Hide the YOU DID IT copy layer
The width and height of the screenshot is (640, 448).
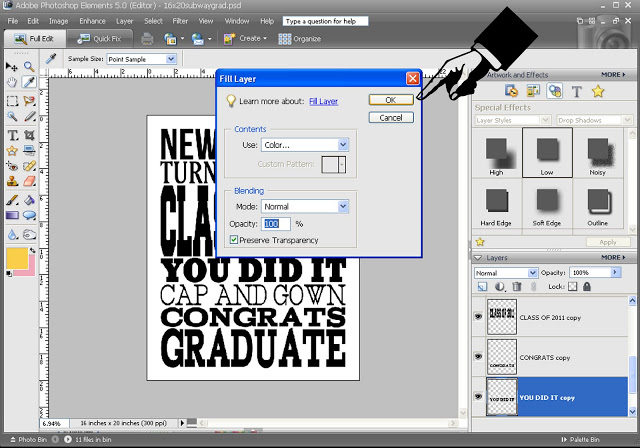[478, 397]
